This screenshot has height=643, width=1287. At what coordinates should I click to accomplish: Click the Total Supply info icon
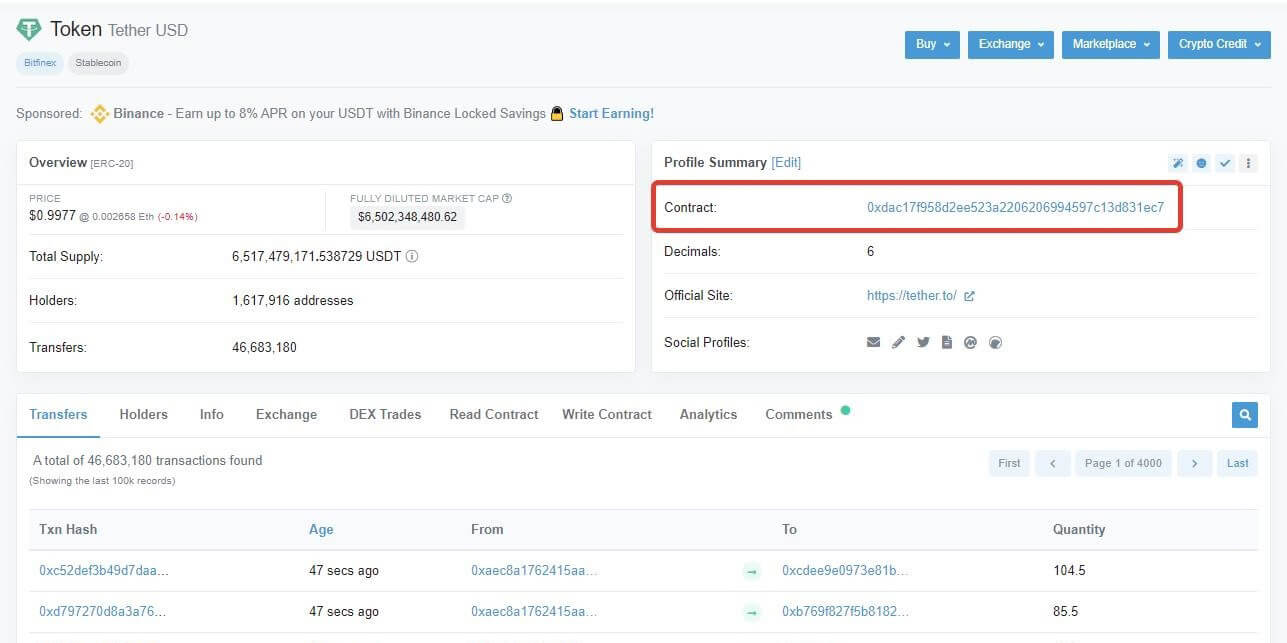pyautogui.click(x=412, y=256)
